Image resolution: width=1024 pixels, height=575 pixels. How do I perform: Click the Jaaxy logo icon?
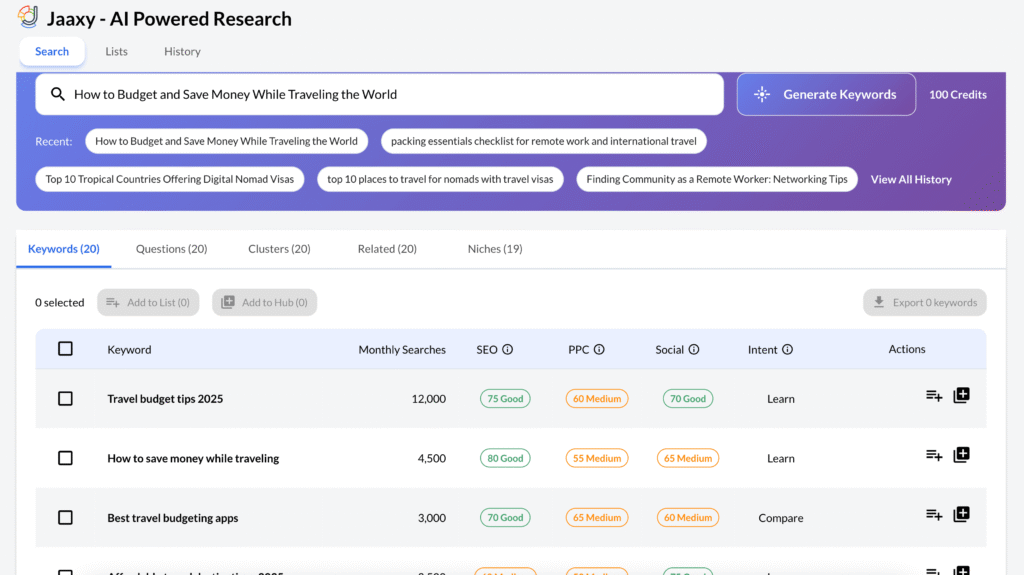(x=28, y=17)
